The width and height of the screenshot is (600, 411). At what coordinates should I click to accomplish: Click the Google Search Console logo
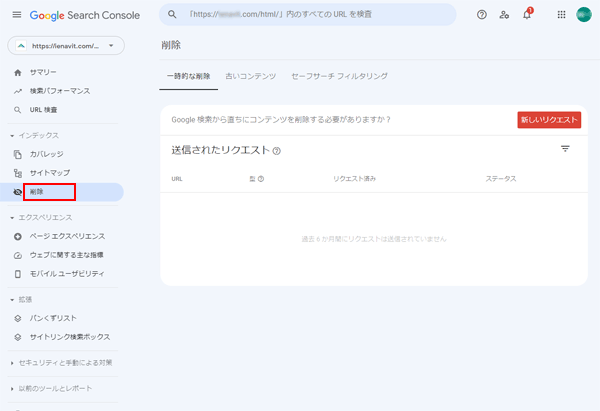point(85,15)
